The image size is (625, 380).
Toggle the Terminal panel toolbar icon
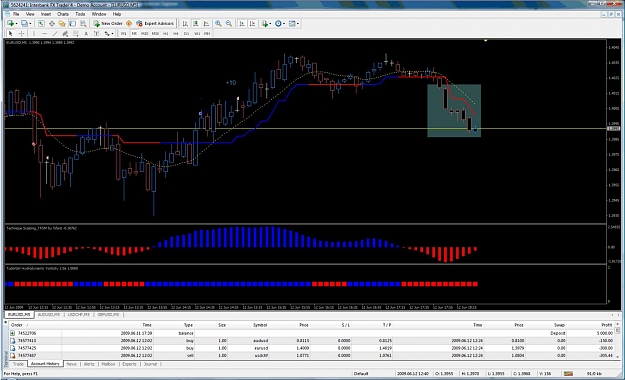pyautogui.click(x=73, y=24)
